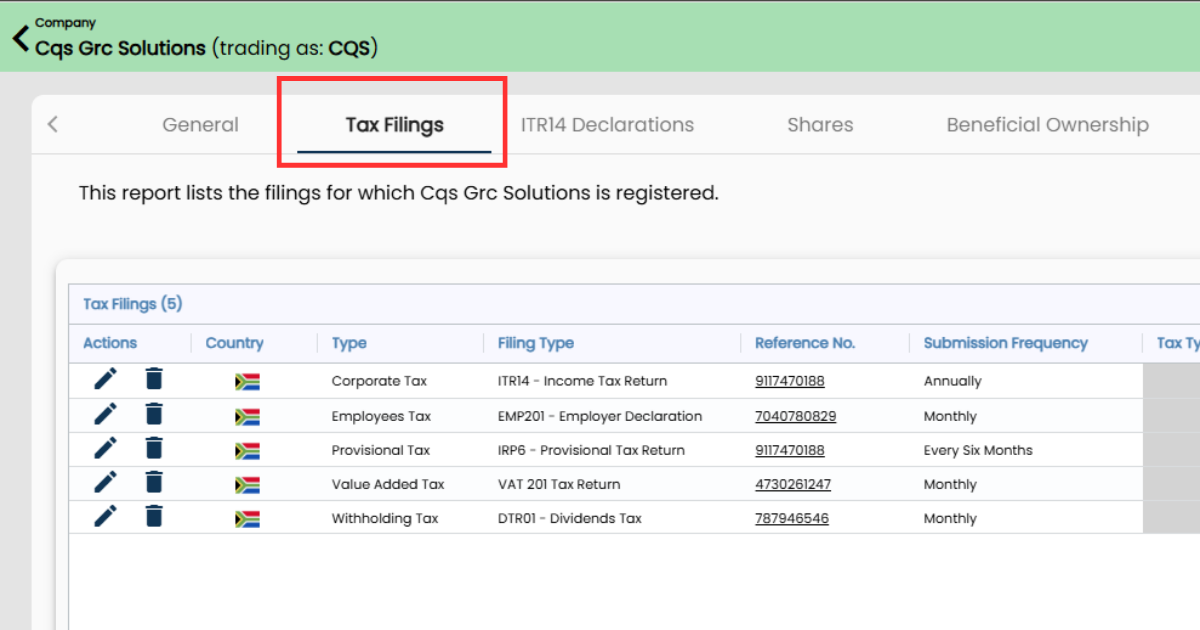Edit the Employees Tax filing
This screenshot has height=630, width=1200.
pyautogui.click(x=105, y=414)
